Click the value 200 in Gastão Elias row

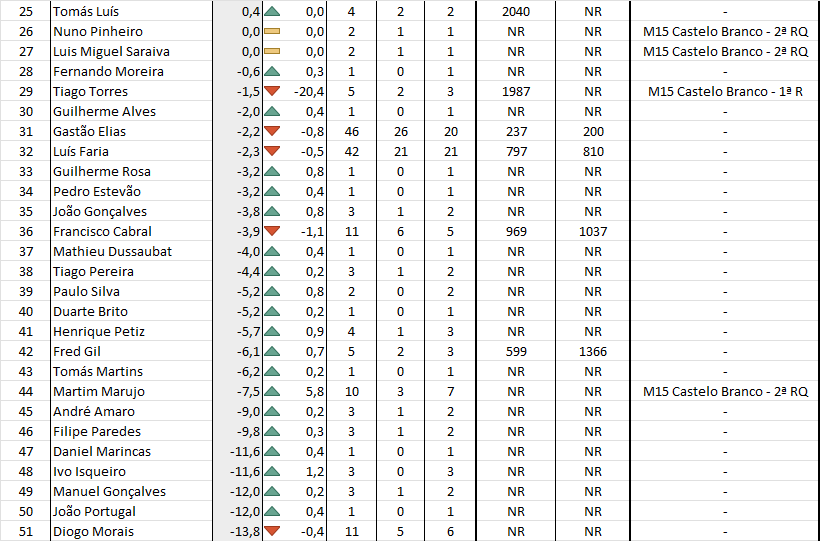[593, 131]
